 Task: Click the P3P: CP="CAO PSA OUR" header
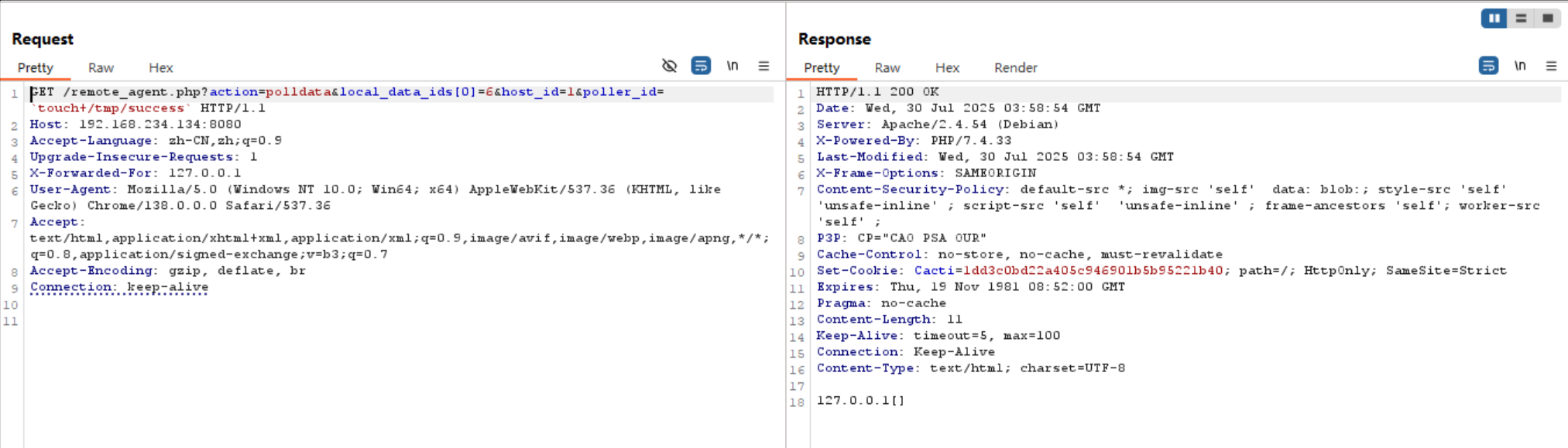coord(901,238)
